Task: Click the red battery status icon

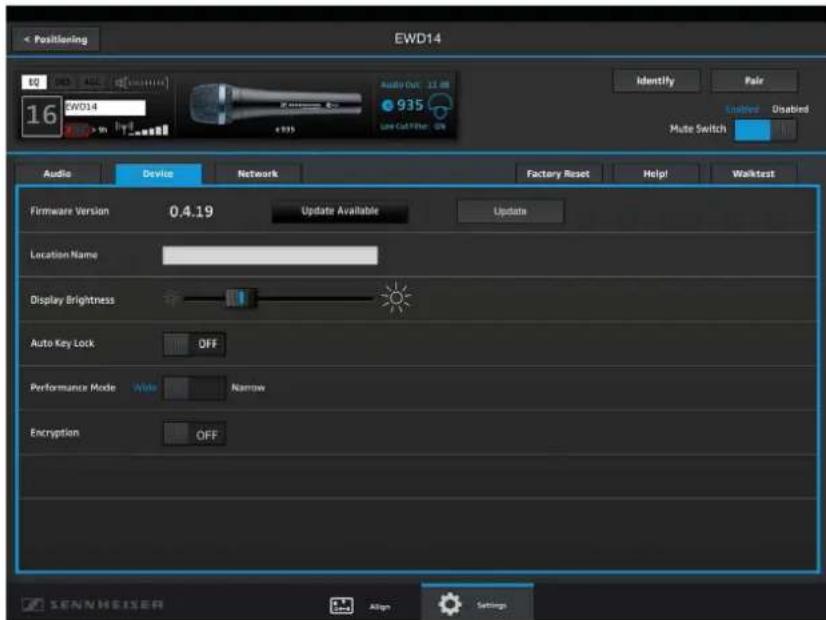Action: tap(77, 130)
